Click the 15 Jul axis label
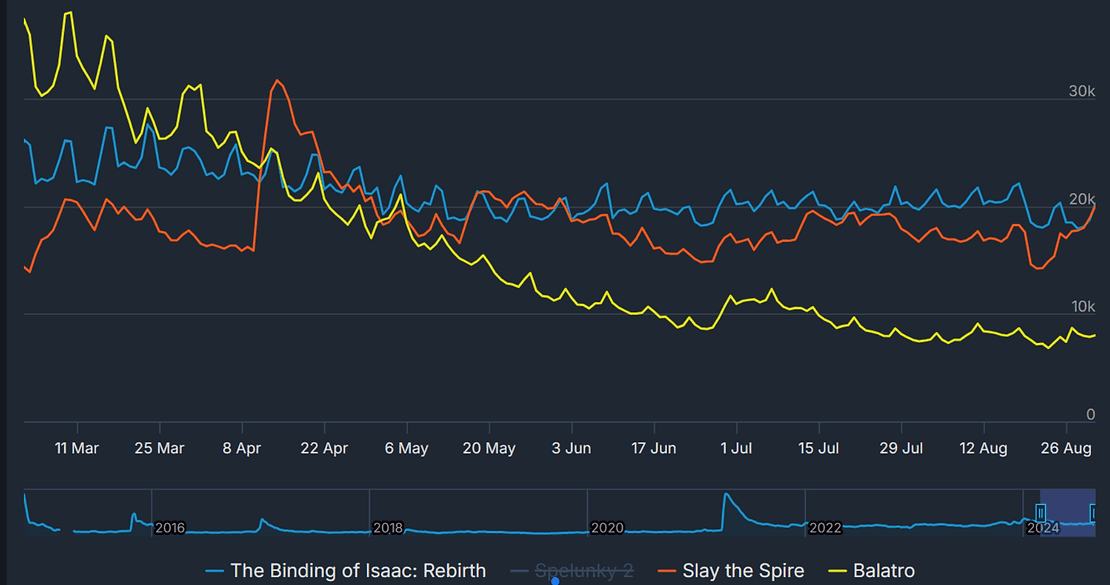This screenshot has width=1110, height=585. tap(818, 448)
